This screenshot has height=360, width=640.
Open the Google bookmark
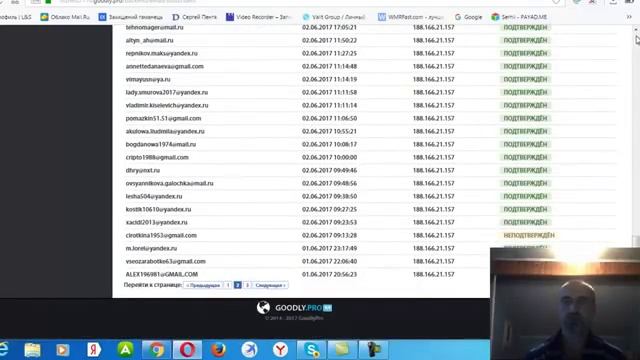pyautogui.click(x=469, y=17)
